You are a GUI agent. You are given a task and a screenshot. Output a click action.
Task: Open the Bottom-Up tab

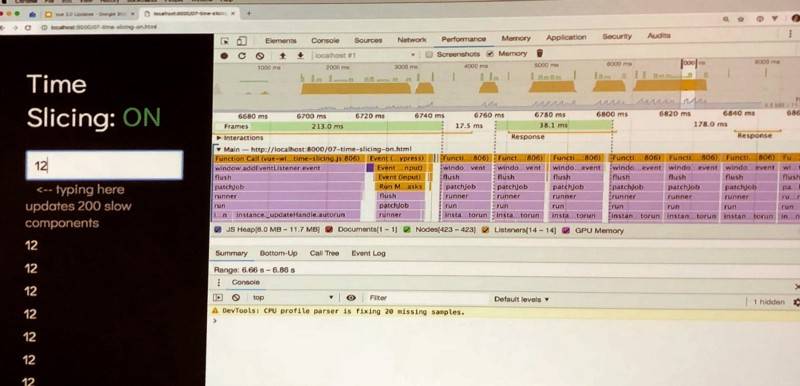[x=279, y=253]
